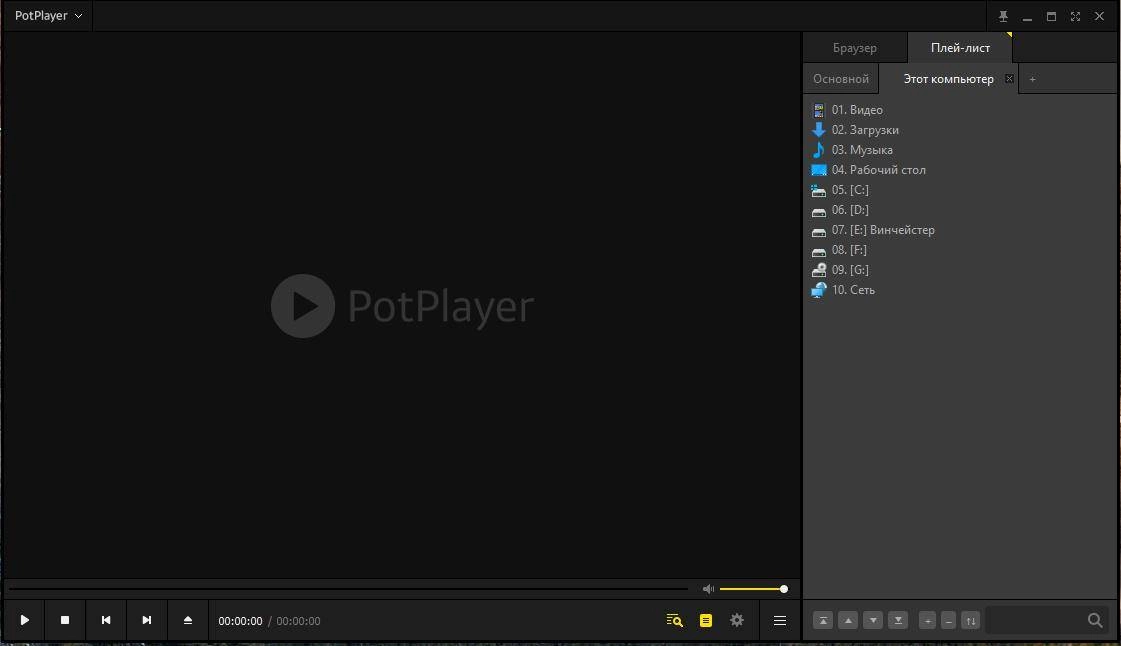Open the control panel gear icon
This screenshot has width=1121, height=646.
pos(737,620)
